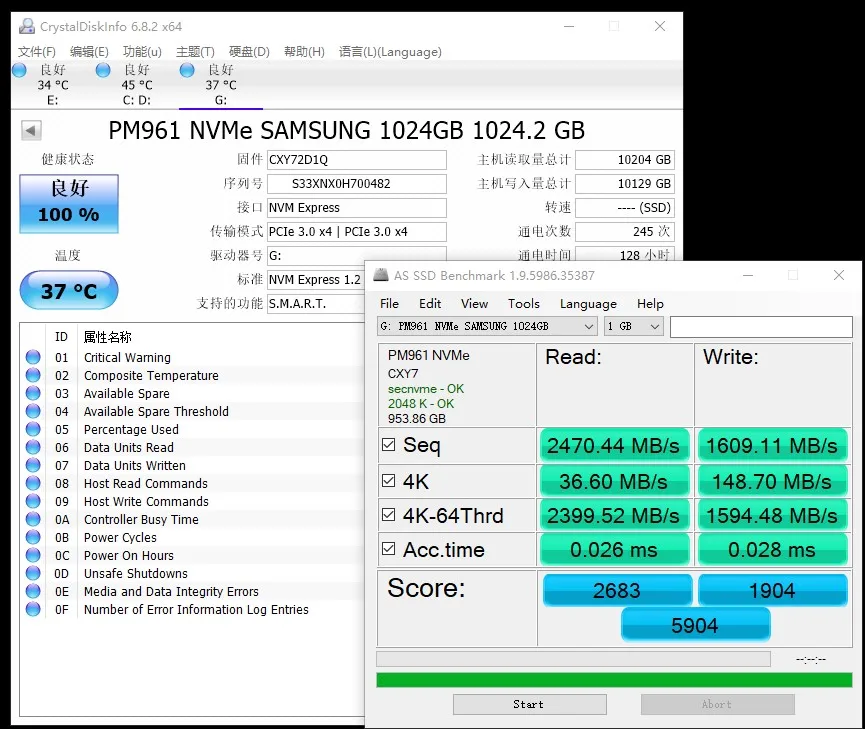Screen dimensions: 865x729
Task: Open the Tools menu in AS SSD
Action: pyautogui.click(x=523, y=304)
